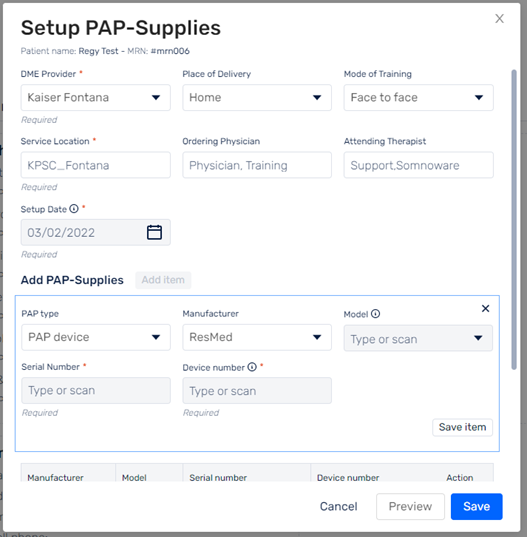Open the Mode of Training dropdown
Image resolution: width=527 pixels, height=537 pixels.
pyautogui.click(x=418, y=98)
